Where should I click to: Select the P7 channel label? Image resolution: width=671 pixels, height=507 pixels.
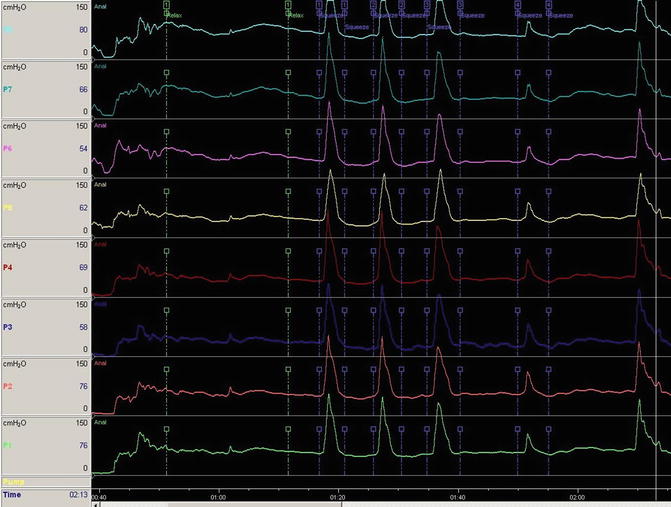point(9,89)
